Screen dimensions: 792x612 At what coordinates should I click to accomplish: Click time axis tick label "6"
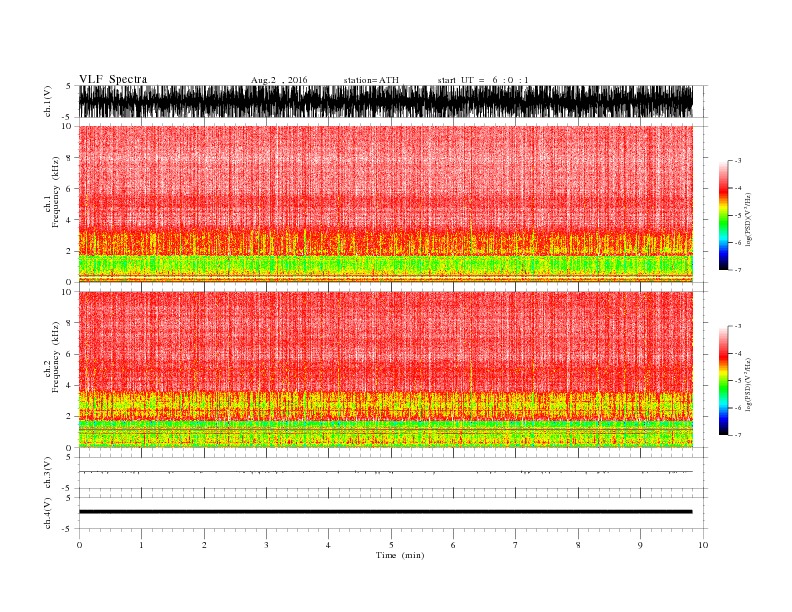(453, 545)
